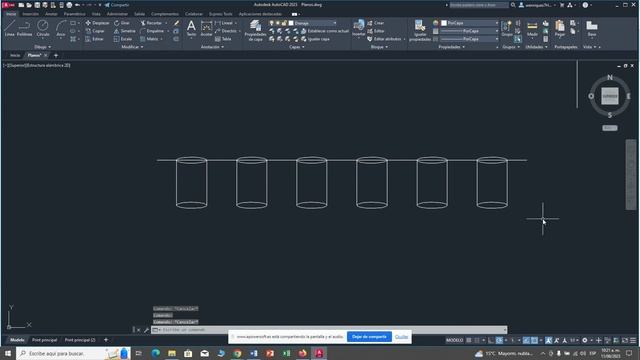Toggle grid display in status bar

click(469, 340)
